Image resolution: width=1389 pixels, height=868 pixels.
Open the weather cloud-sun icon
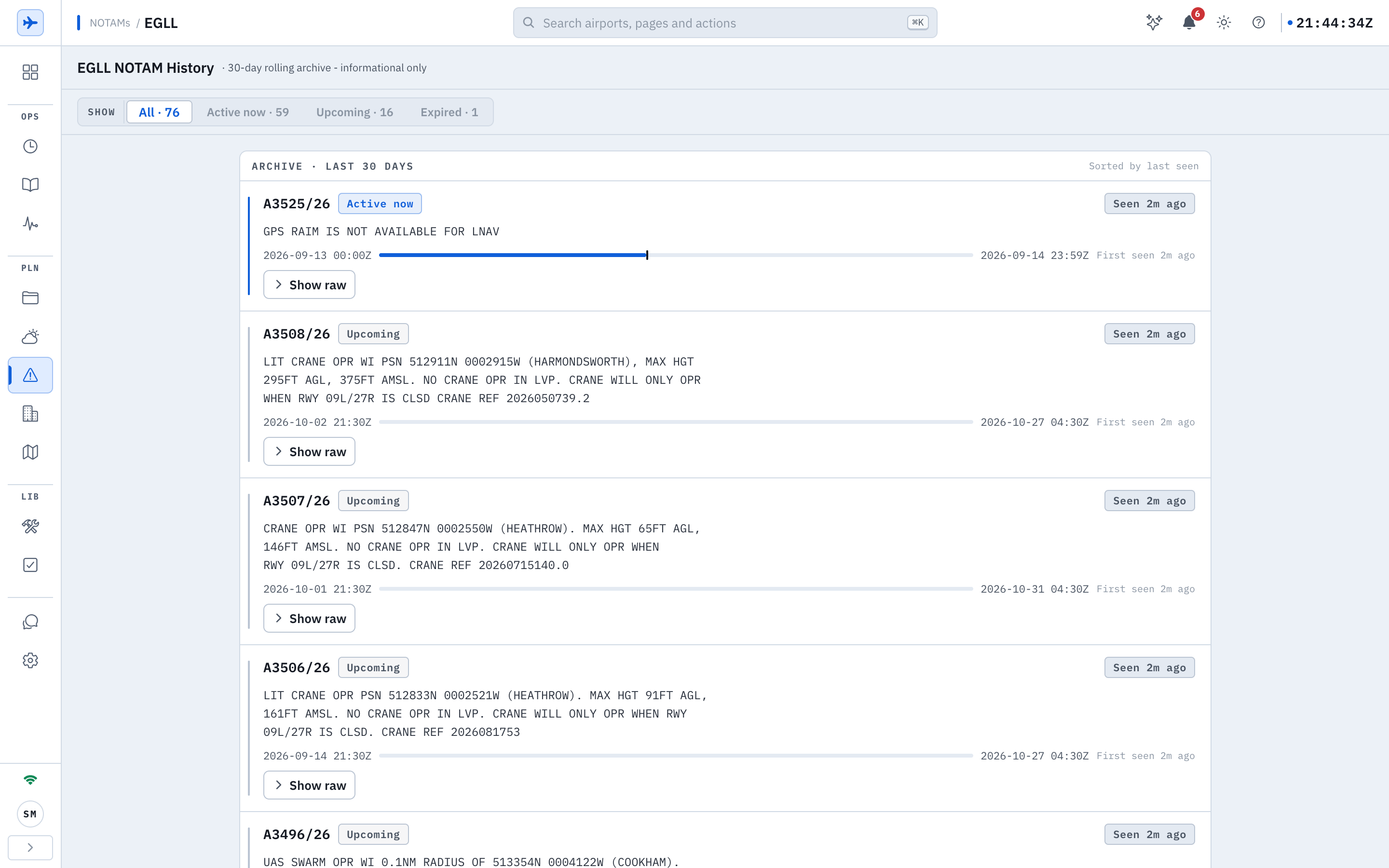tap(30, 337)
